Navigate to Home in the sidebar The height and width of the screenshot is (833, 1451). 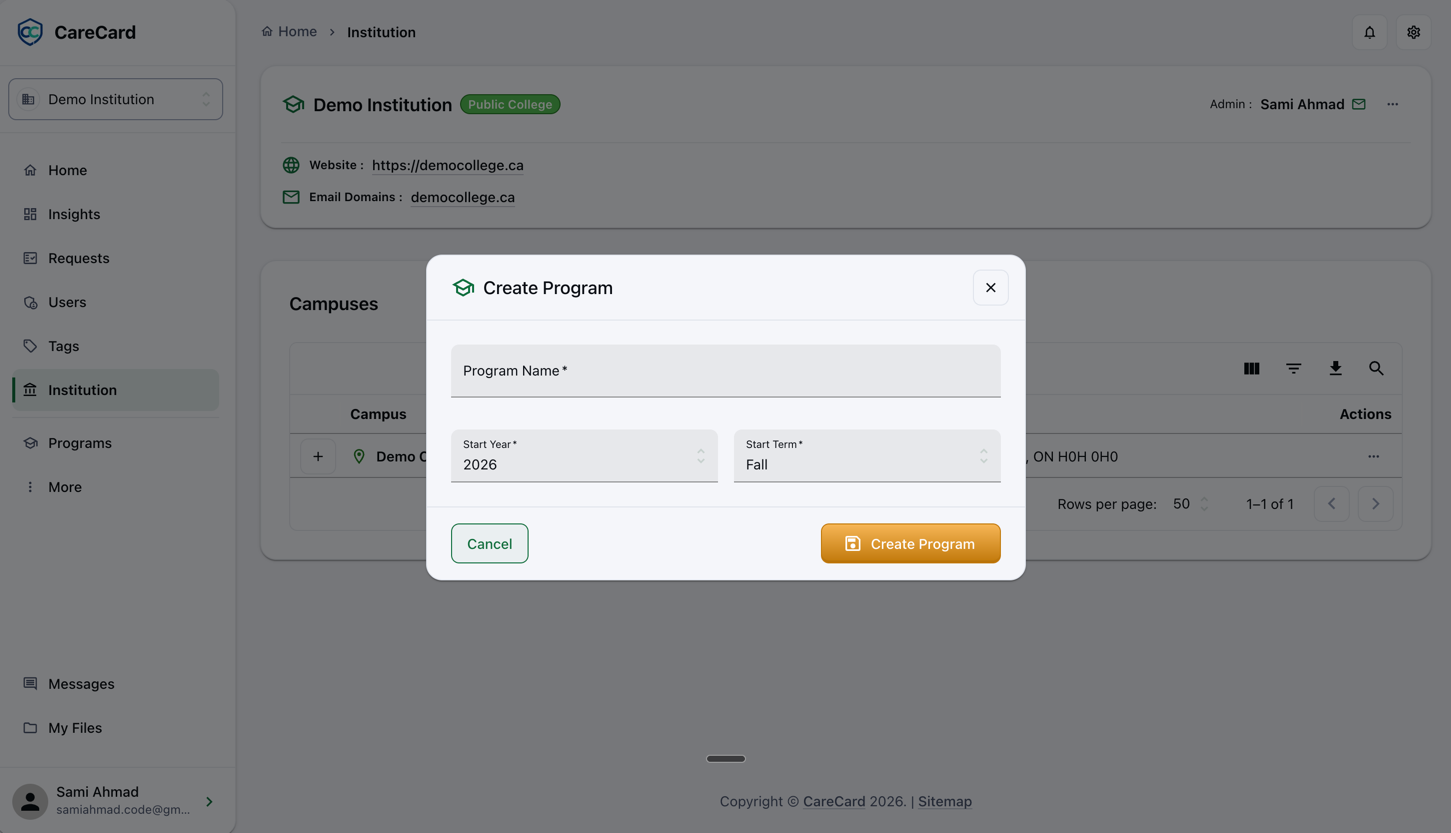tap(116, 170)
